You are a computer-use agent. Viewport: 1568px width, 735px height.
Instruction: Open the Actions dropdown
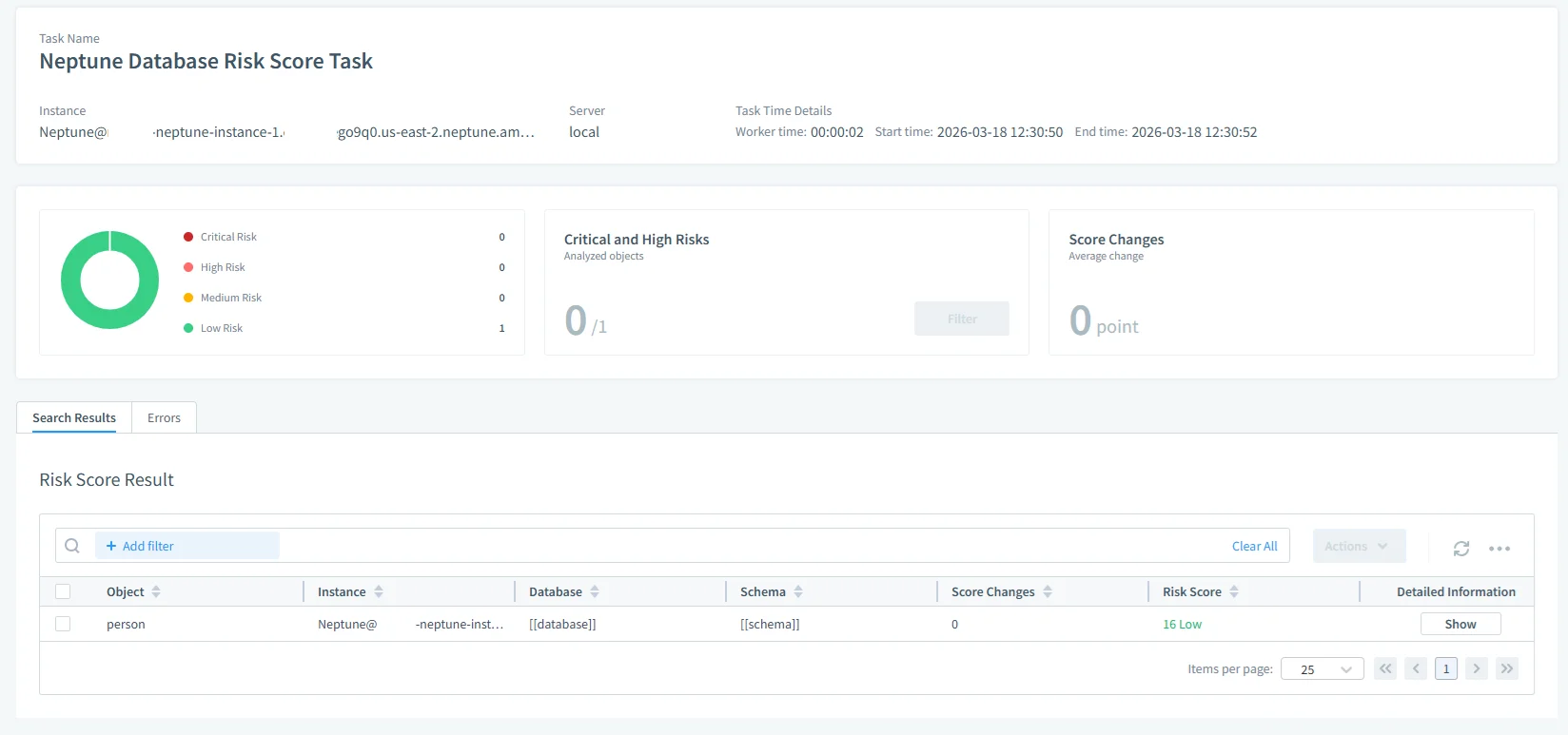tap(1359, 546)
